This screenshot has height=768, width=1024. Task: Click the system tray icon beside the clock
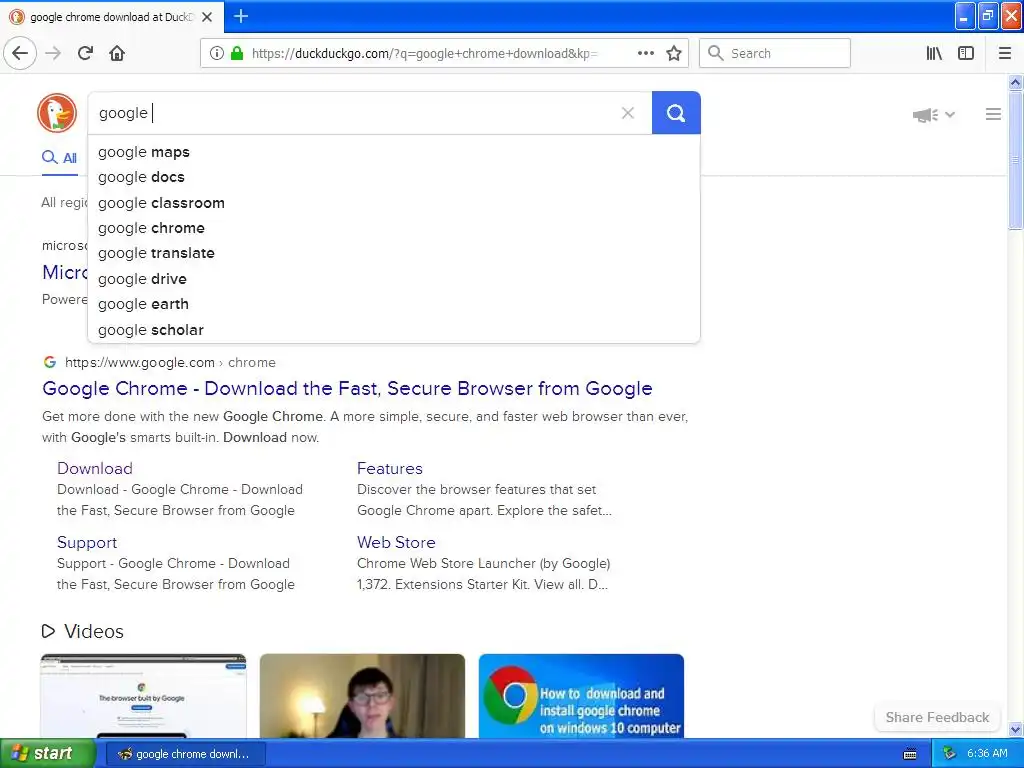click(x=949, y=754)
